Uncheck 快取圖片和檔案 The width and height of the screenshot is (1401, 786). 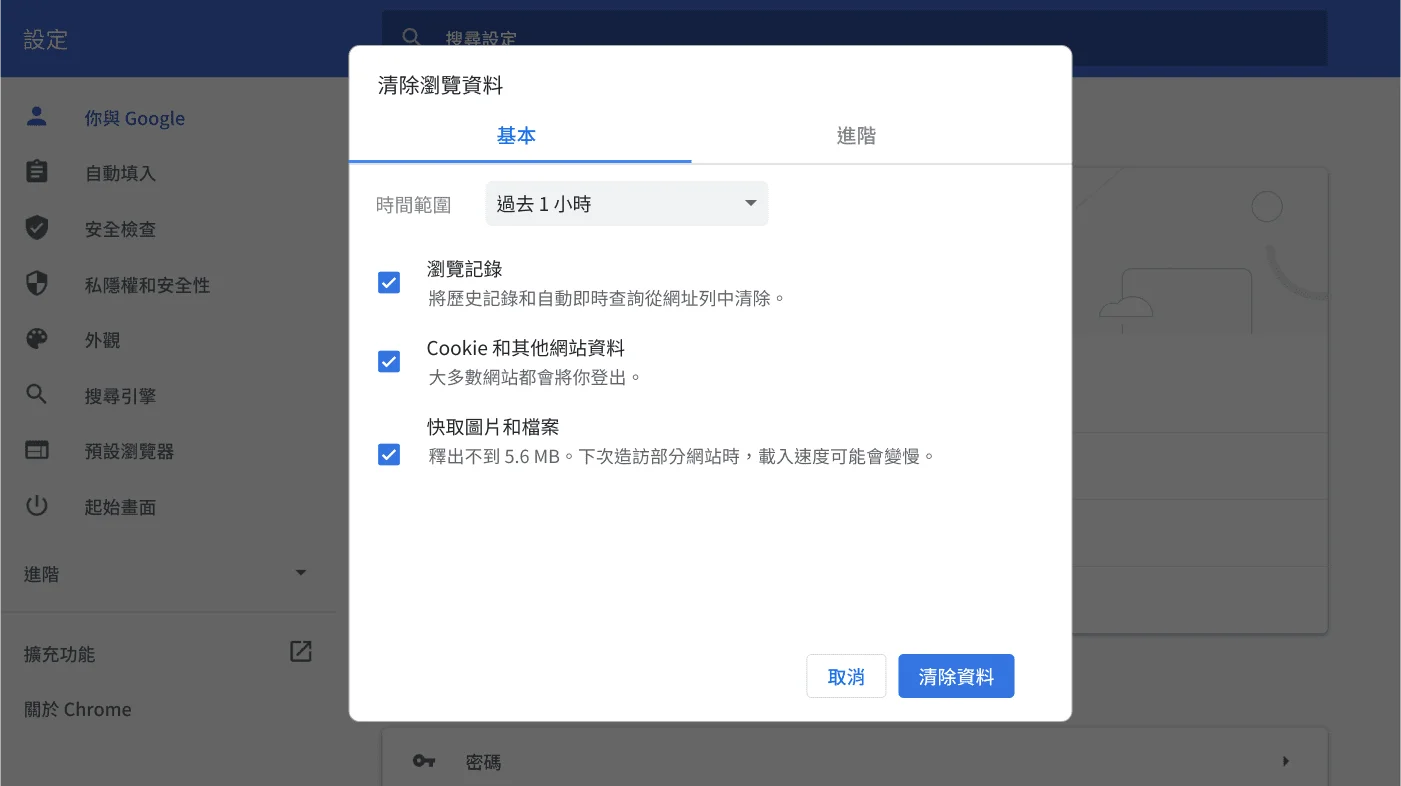(x=389, y=454)
